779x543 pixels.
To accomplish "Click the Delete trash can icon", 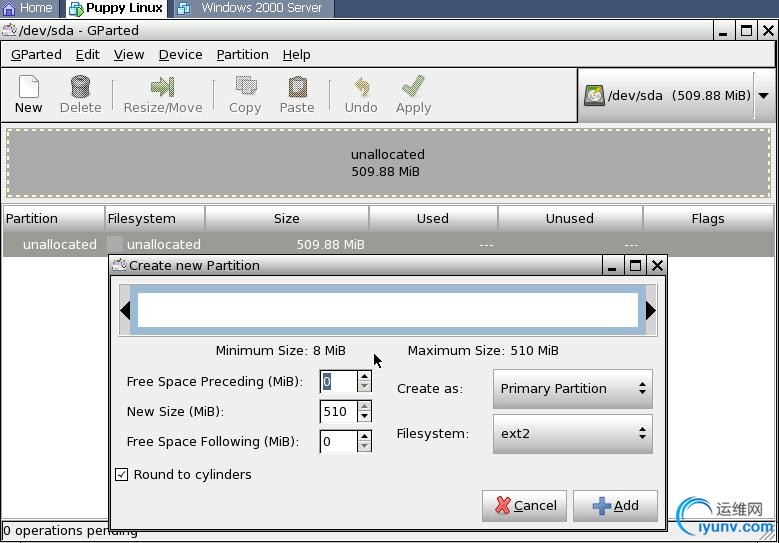I will [x=80, y=86].
